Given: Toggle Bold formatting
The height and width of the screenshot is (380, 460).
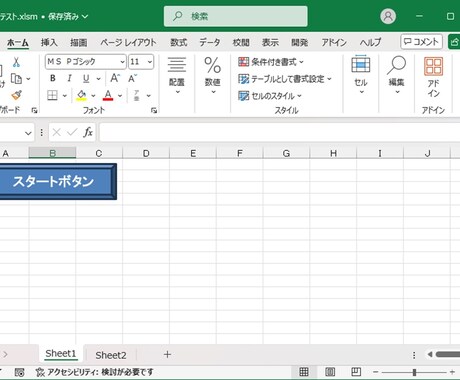Looking at the screenshot, I should tap(53, 78).
